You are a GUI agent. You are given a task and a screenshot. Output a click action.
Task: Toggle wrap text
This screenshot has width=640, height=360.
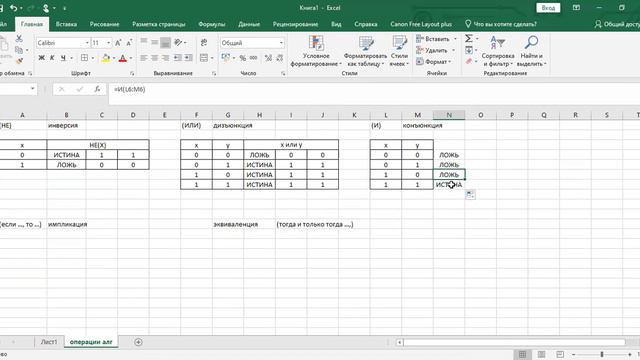click(x=204, y=42)
